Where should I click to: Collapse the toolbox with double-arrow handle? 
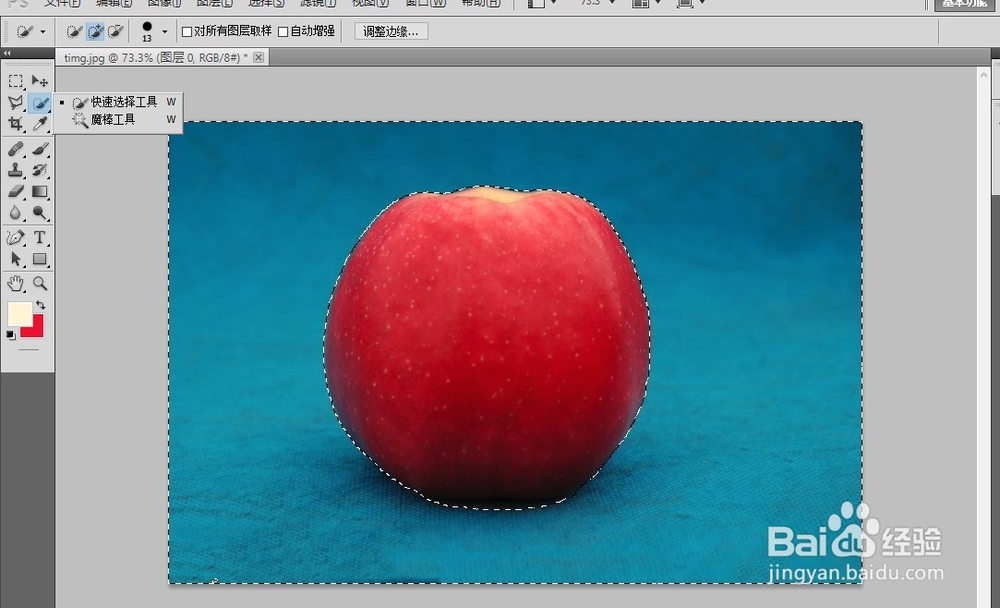(x=7, y=53)
